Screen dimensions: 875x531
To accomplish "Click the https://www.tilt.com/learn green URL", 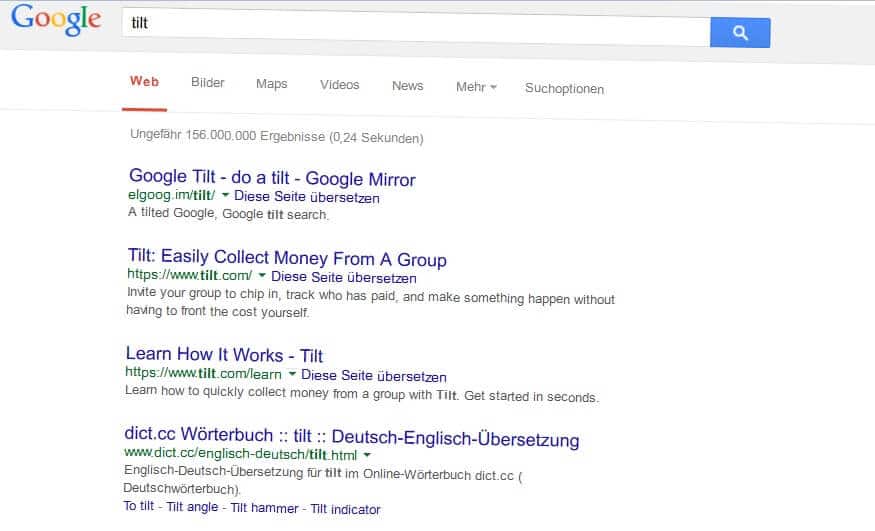I will (203, 373).
